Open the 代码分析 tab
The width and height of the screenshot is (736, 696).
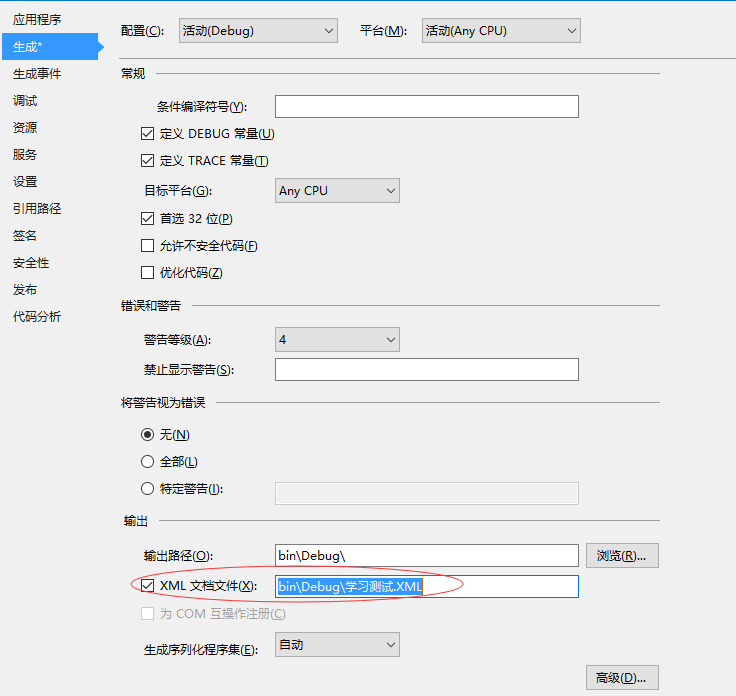click(x=37, y=317)
